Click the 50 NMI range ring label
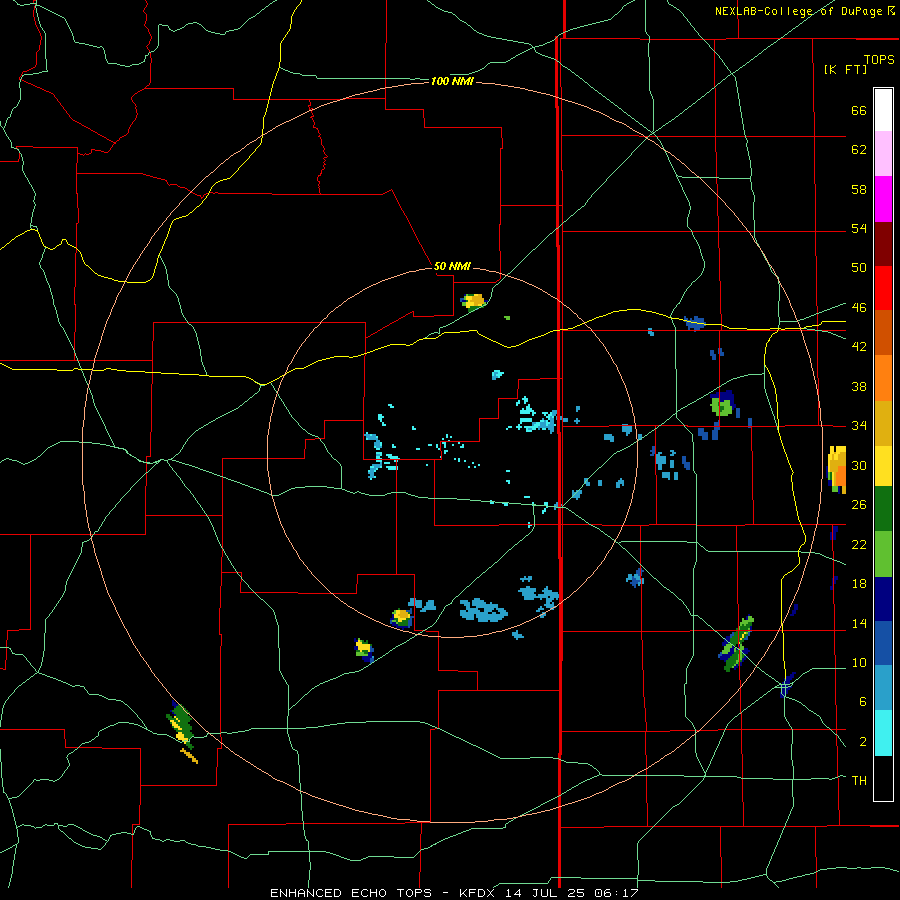The height and width of the screenshot is (900, 900). pyautogui.click(x=452, y=266)
